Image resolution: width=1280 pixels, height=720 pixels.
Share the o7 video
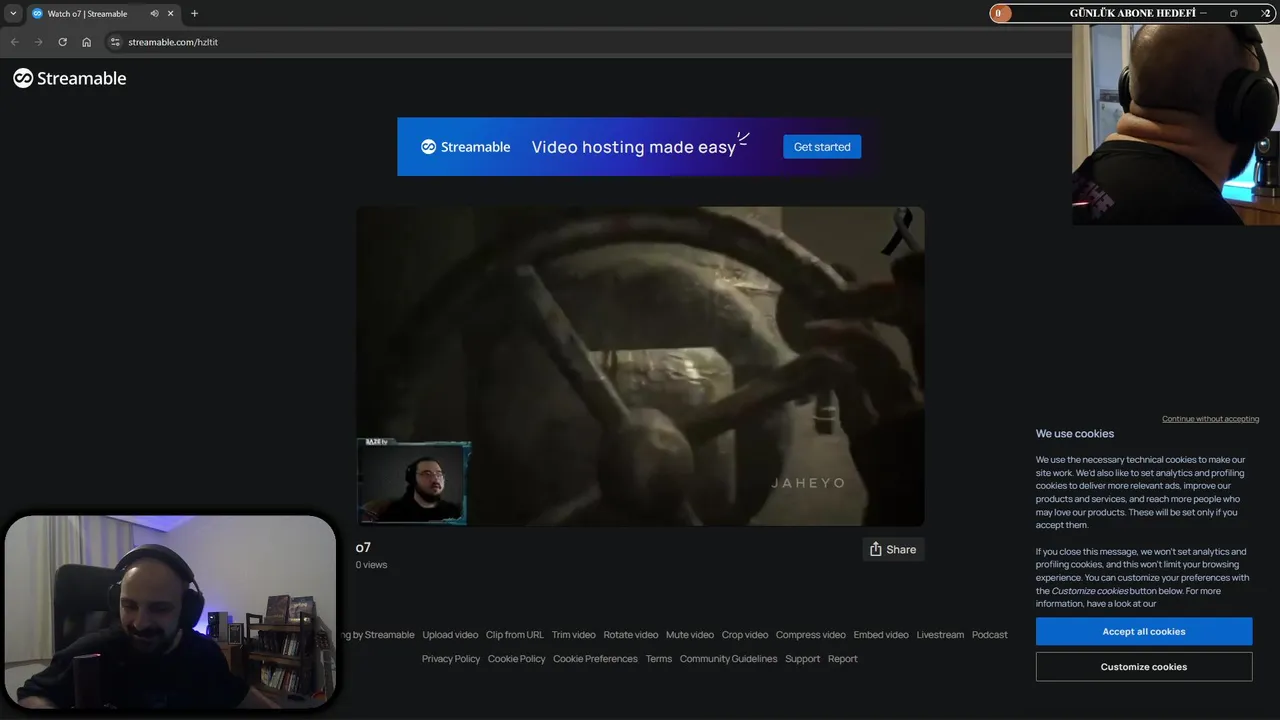[893, 549]
